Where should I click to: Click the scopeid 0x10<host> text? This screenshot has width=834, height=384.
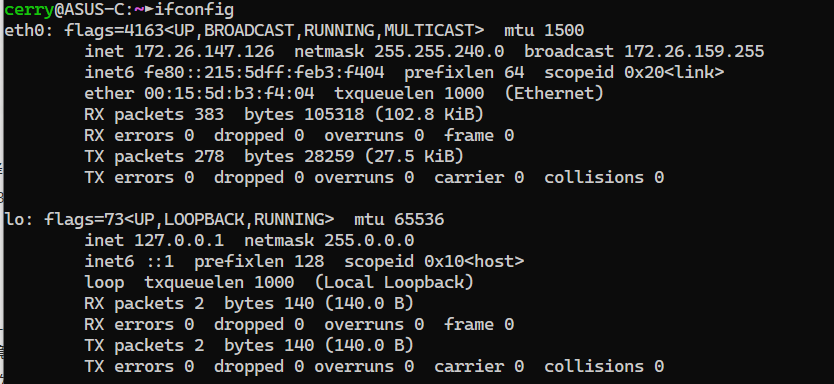(x=434, y=261)
